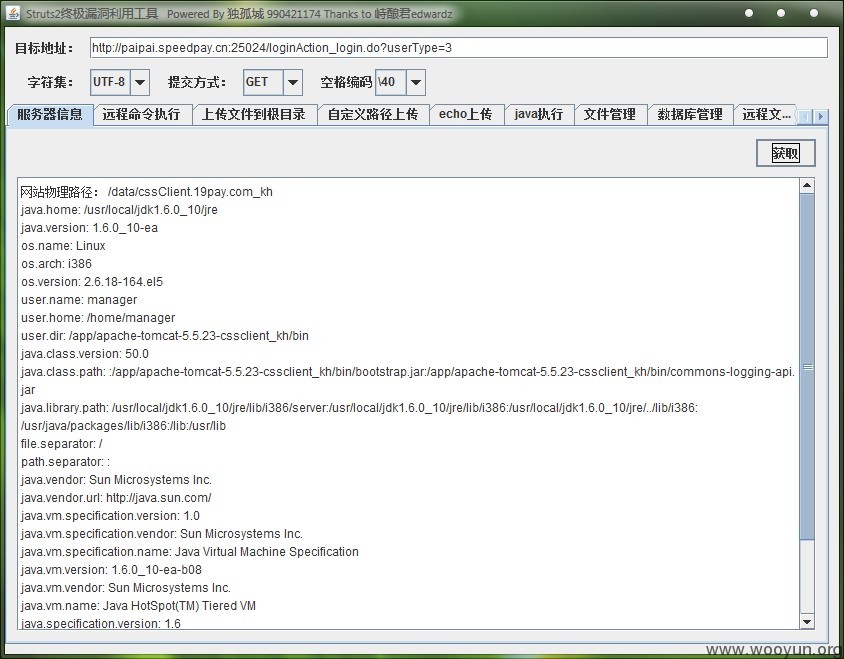Click the 获取 button

tap(785, 153)
